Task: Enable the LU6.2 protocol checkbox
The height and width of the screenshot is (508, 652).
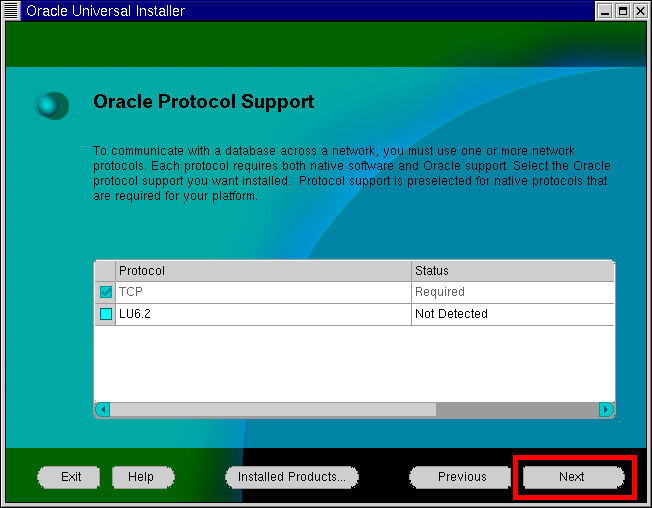Action: click(106, 314)
